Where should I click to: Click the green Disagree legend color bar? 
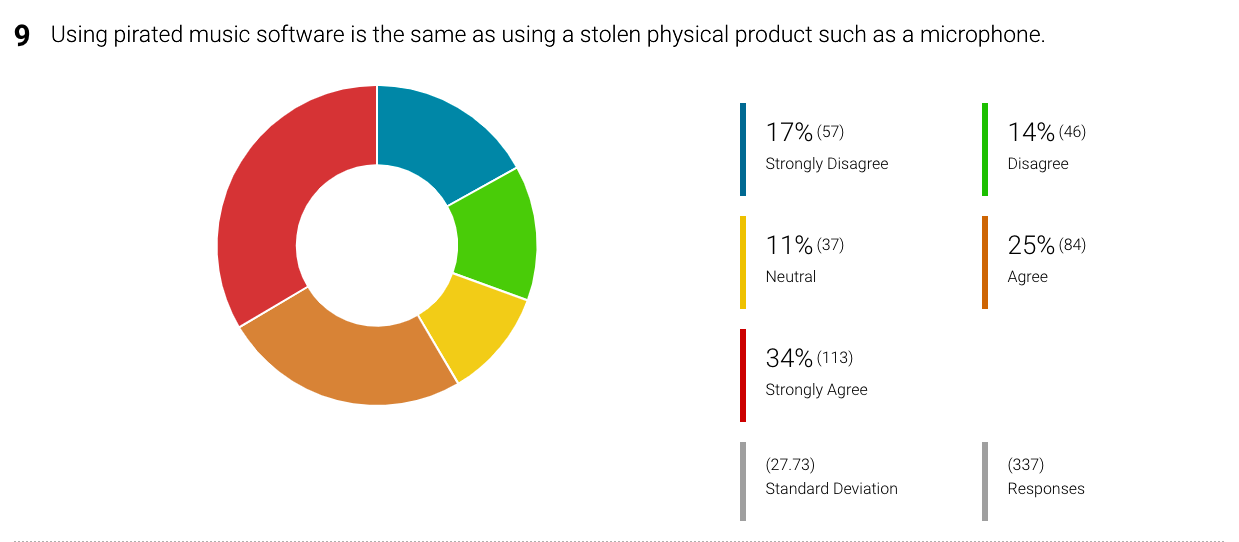985,150
